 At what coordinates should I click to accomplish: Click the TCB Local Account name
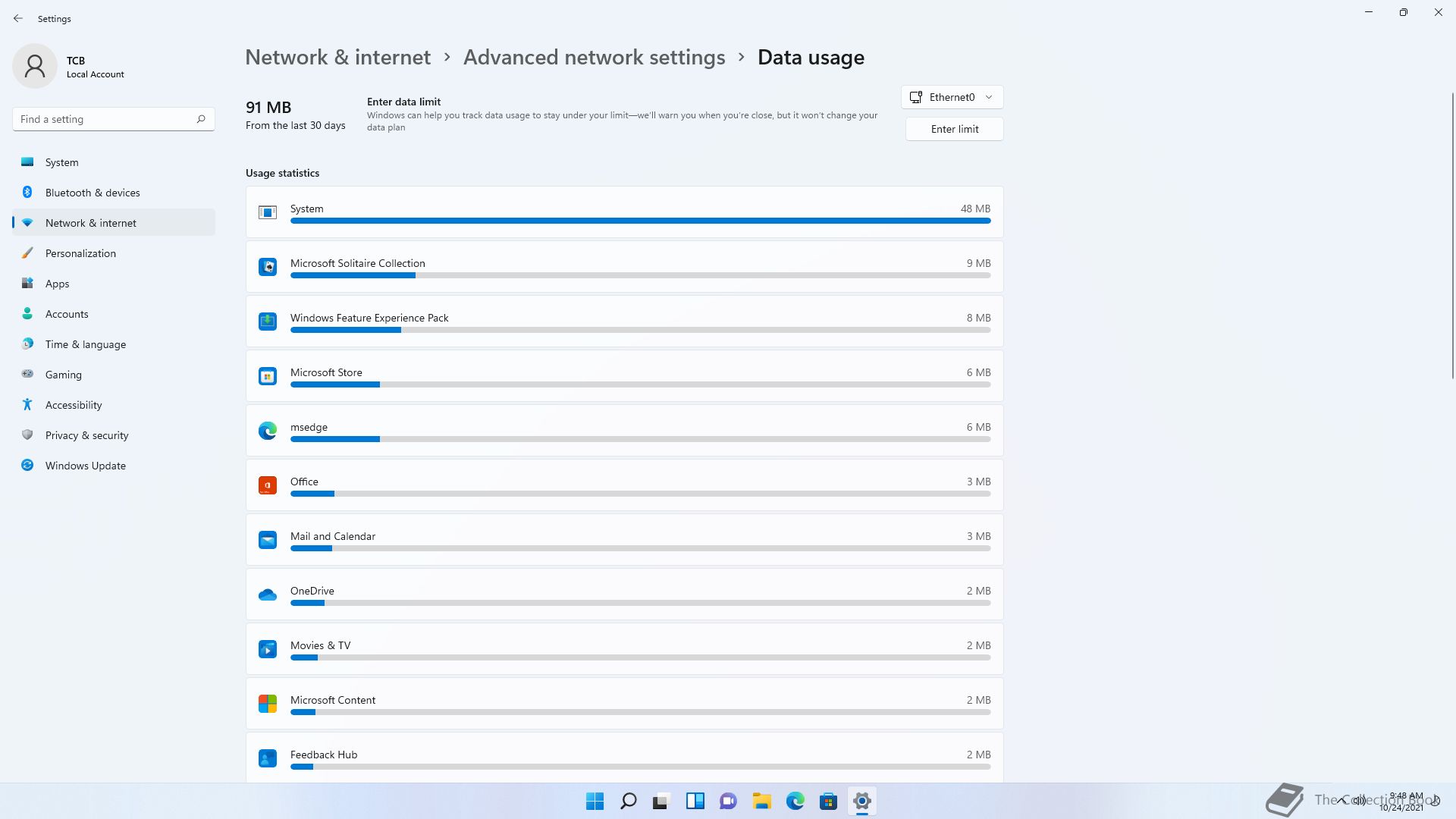pos(95,67)
